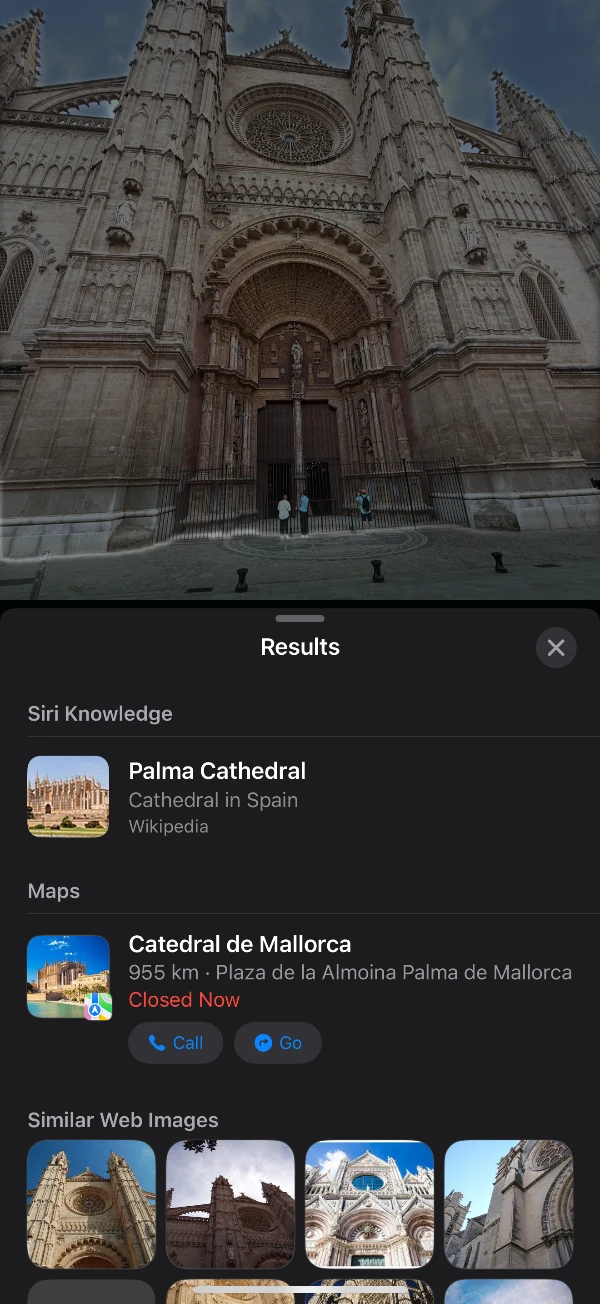
Task: Tap the Similar Web Images heading
Action: 123,1121
